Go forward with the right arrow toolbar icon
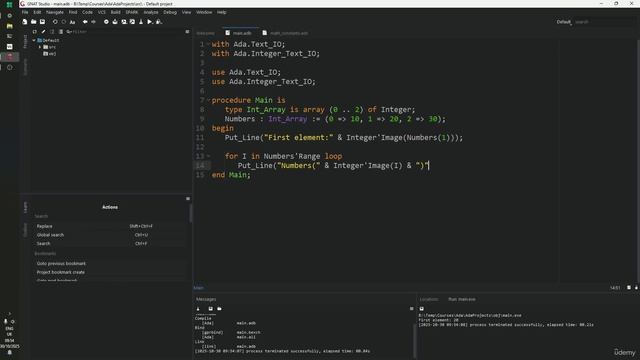 pyautogui.click(x=93, y=22)
